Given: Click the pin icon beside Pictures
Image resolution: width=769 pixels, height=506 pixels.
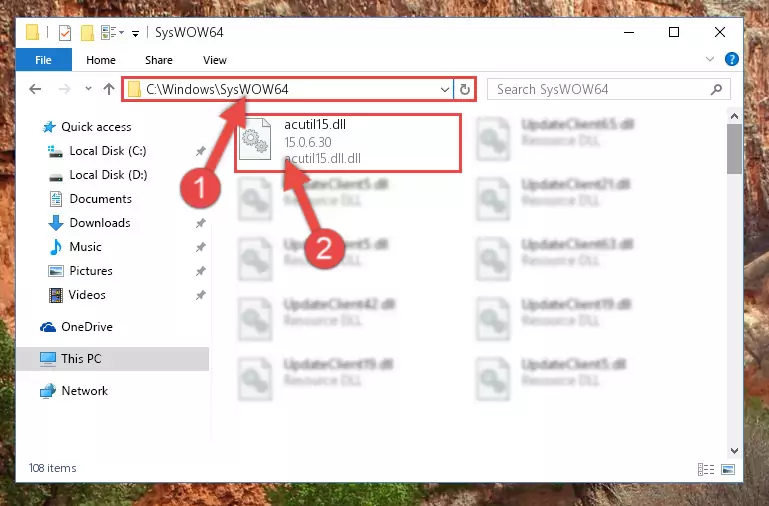Looking at the screenshot, I should 201,271.
